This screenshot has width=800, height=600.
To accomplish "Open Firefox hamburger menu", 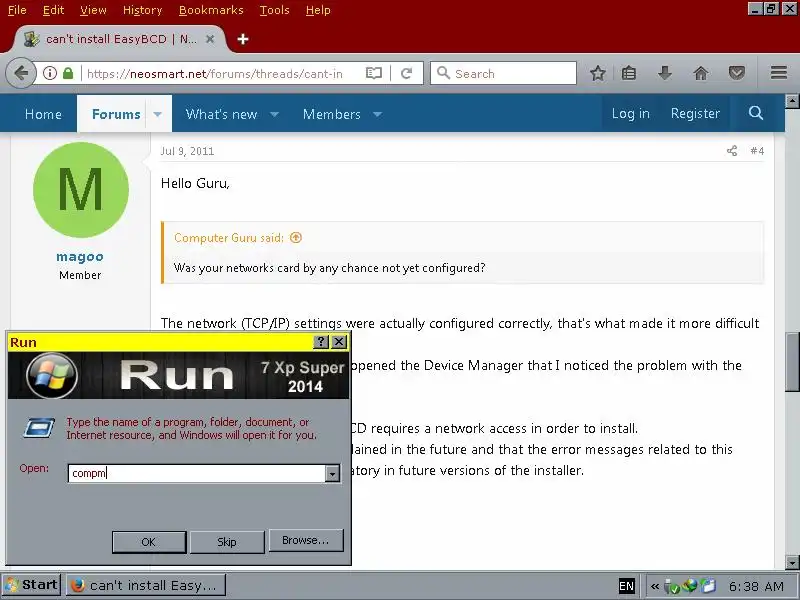I will [779, 73].
